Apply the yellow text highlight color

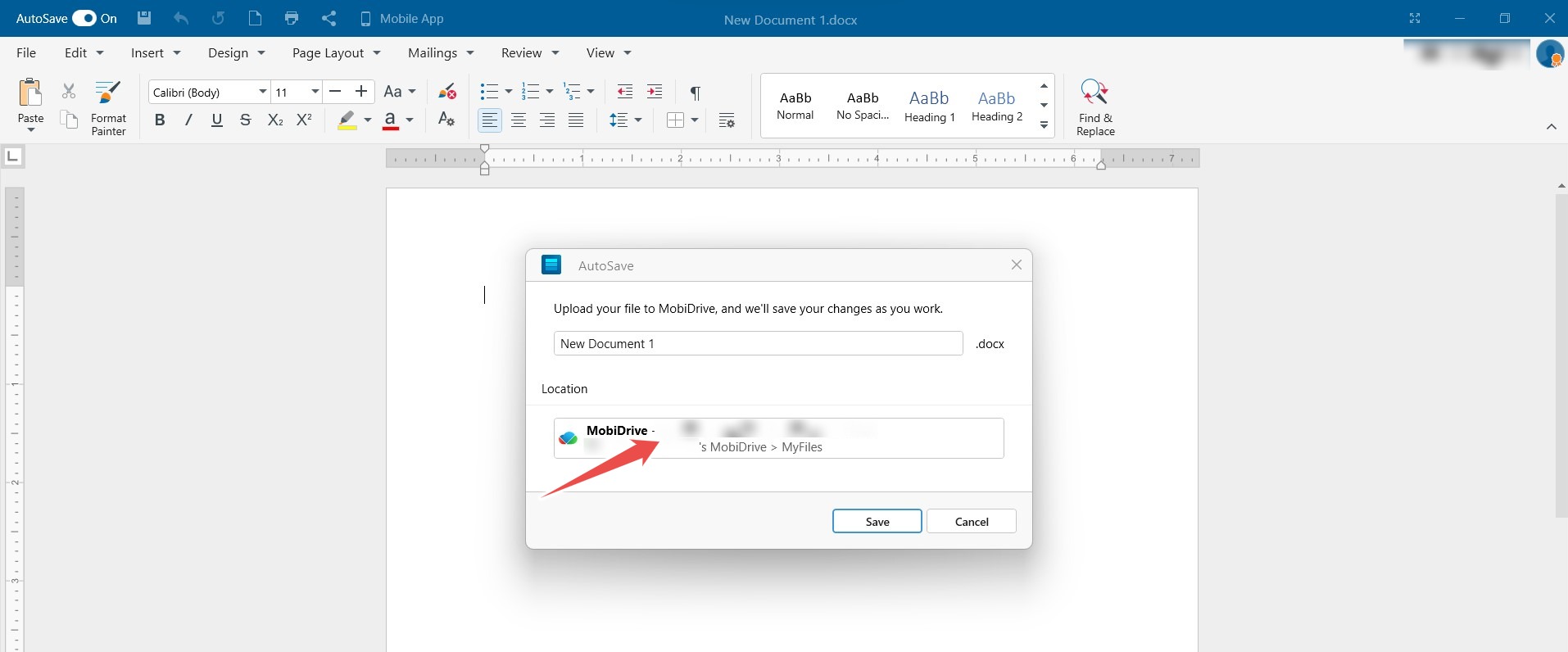pyautogui.click(x=347, y=120)
